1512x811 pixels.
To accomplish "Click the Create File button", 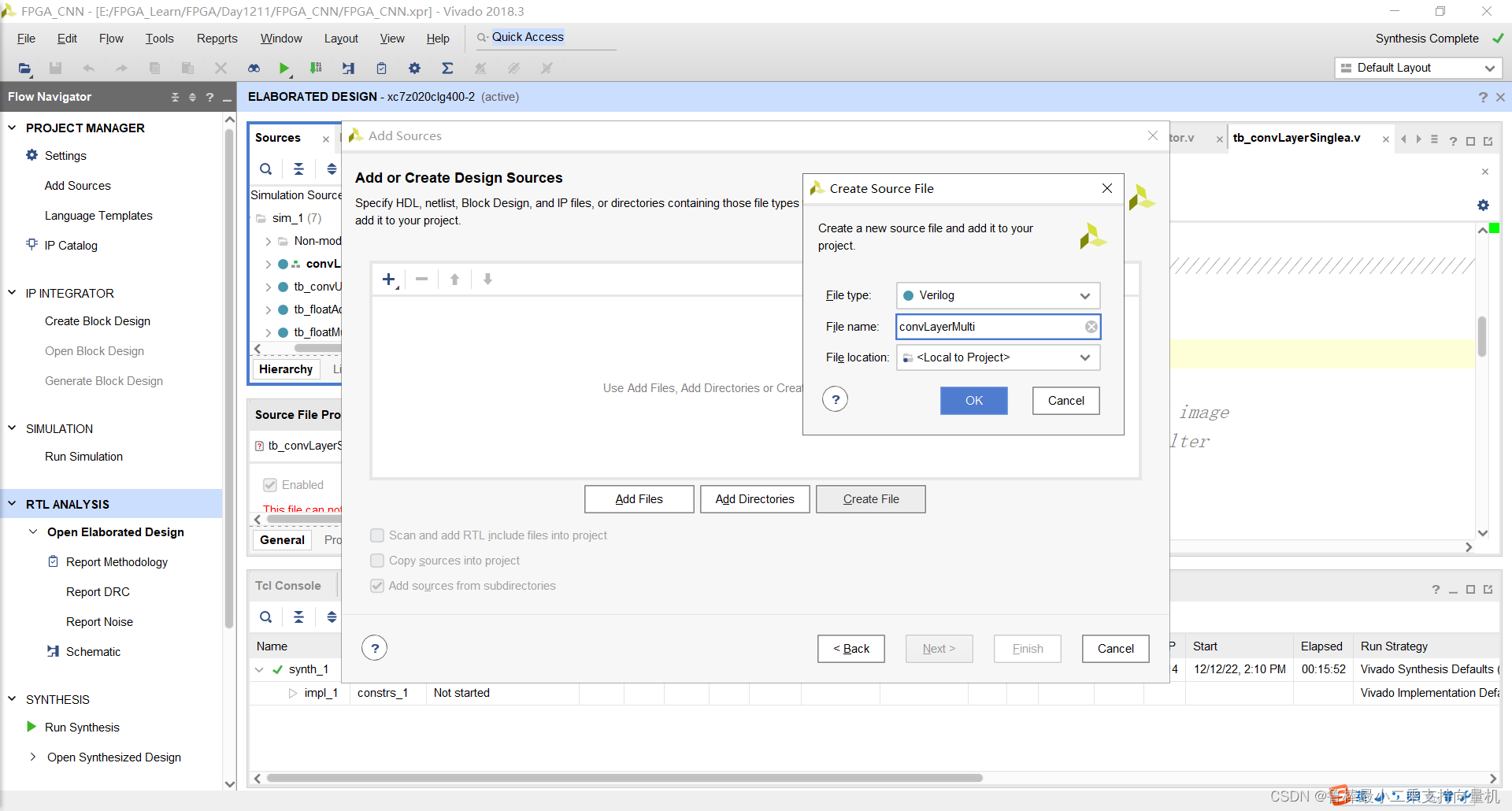I will coord(871,499).
